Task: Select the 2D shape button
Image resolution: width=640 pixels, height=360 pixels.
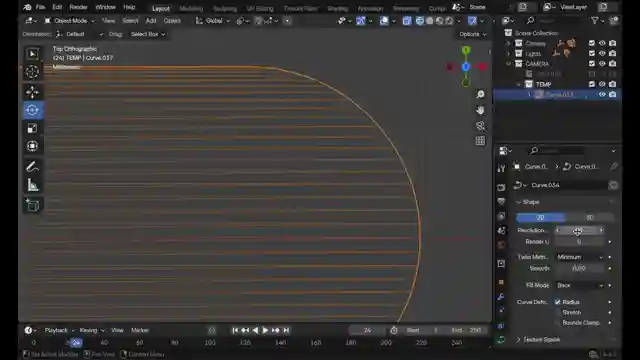Action: [540, 217]
